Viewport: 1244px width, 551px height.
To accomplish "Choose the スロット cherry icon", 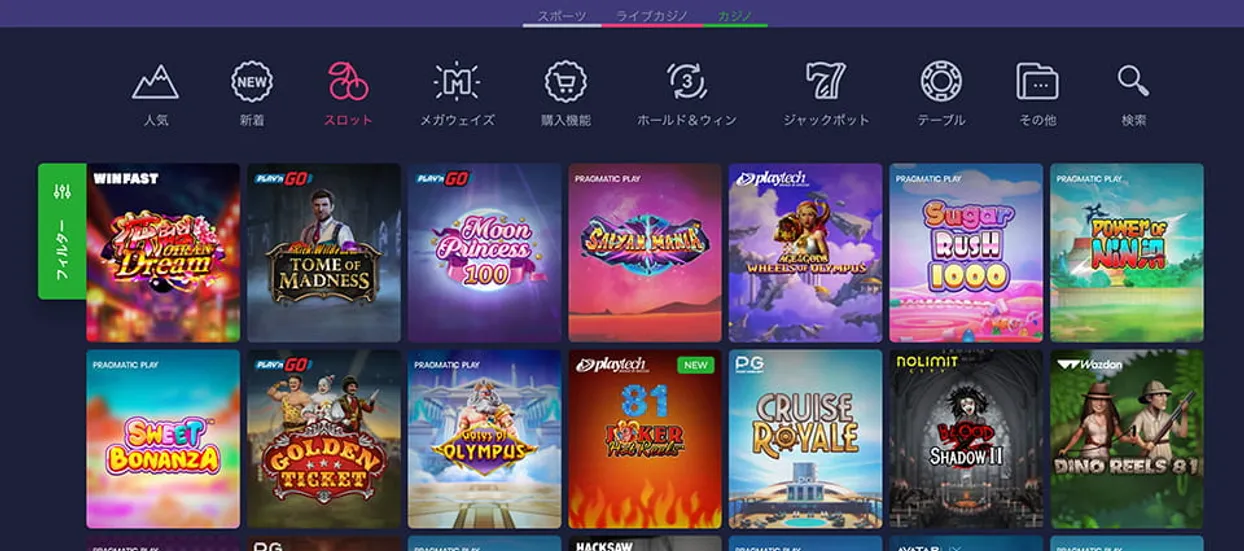I will [x=348, y=82].
